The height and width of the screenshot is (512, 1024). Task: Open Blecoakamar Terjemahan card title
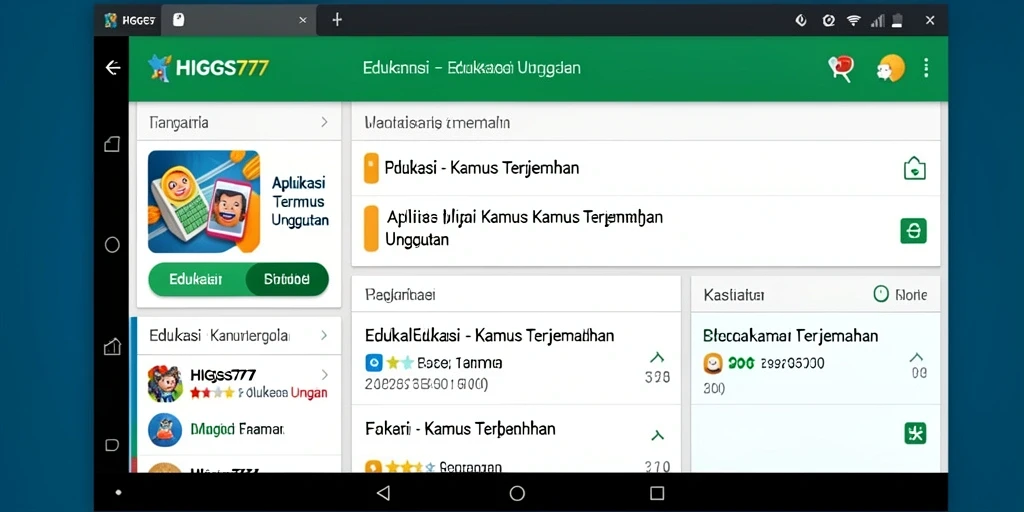pyautogui.click(x=790, y=336)
